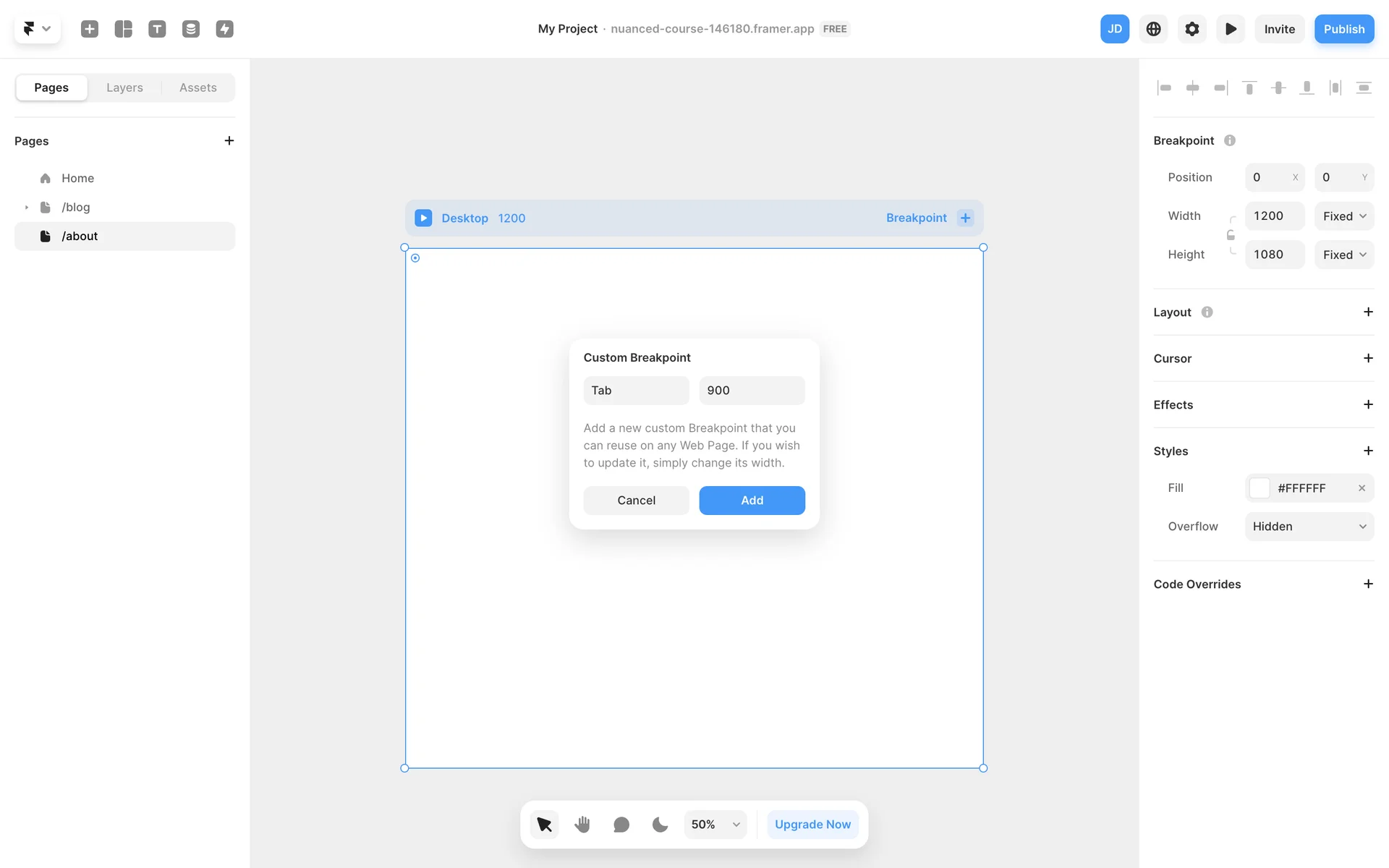Click Add in Custom Breakpoint dialog

pos(752,500)
